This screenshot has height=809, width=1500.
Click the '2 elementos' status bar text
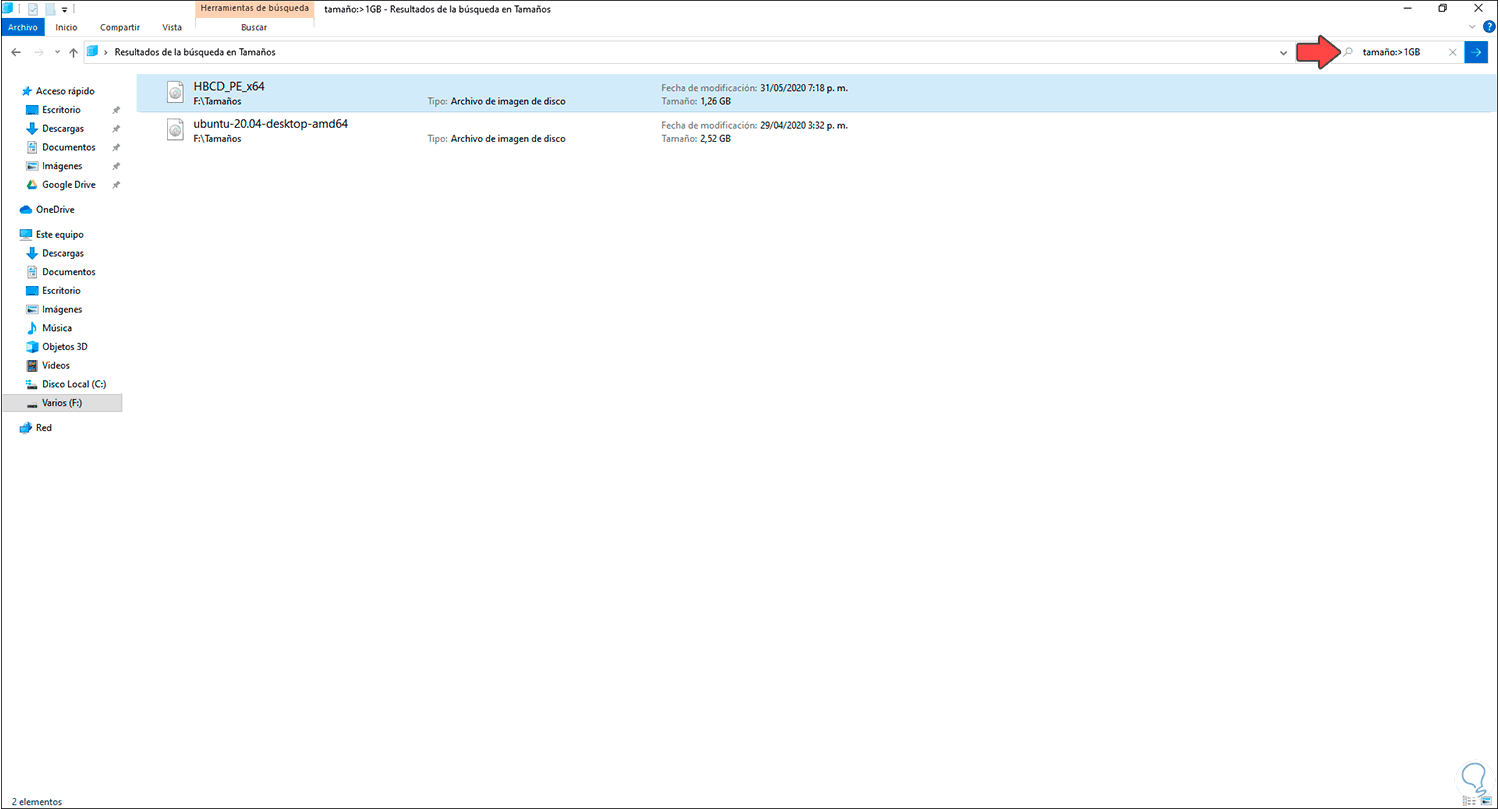[x=37, y=801]
